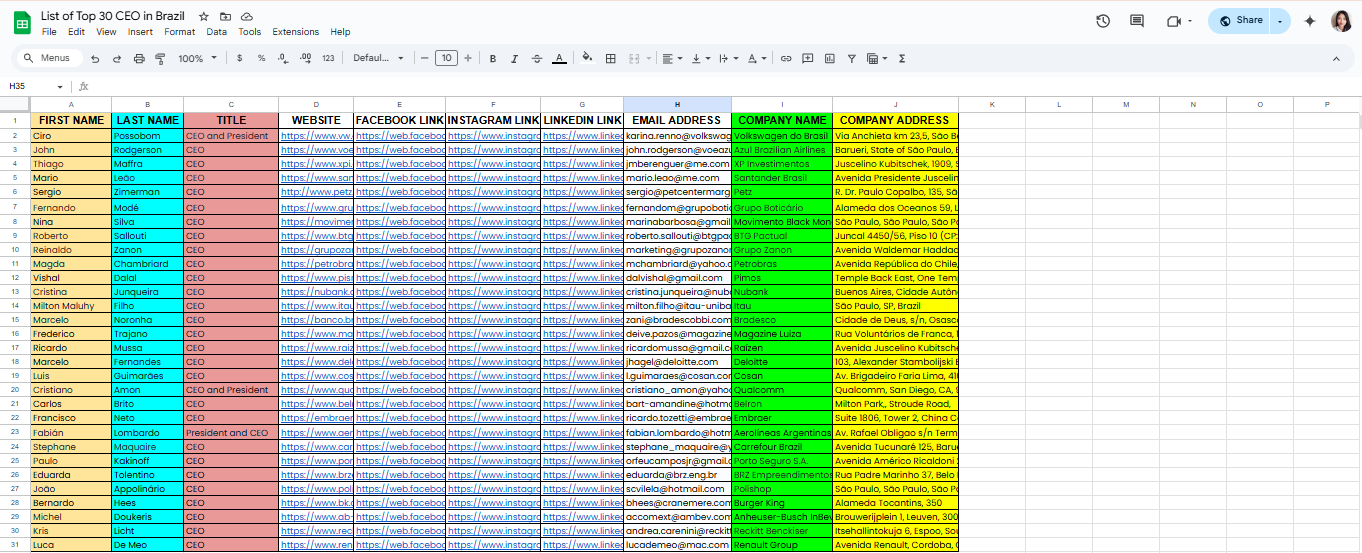Open the Default font dropdown

pos(379,59)
